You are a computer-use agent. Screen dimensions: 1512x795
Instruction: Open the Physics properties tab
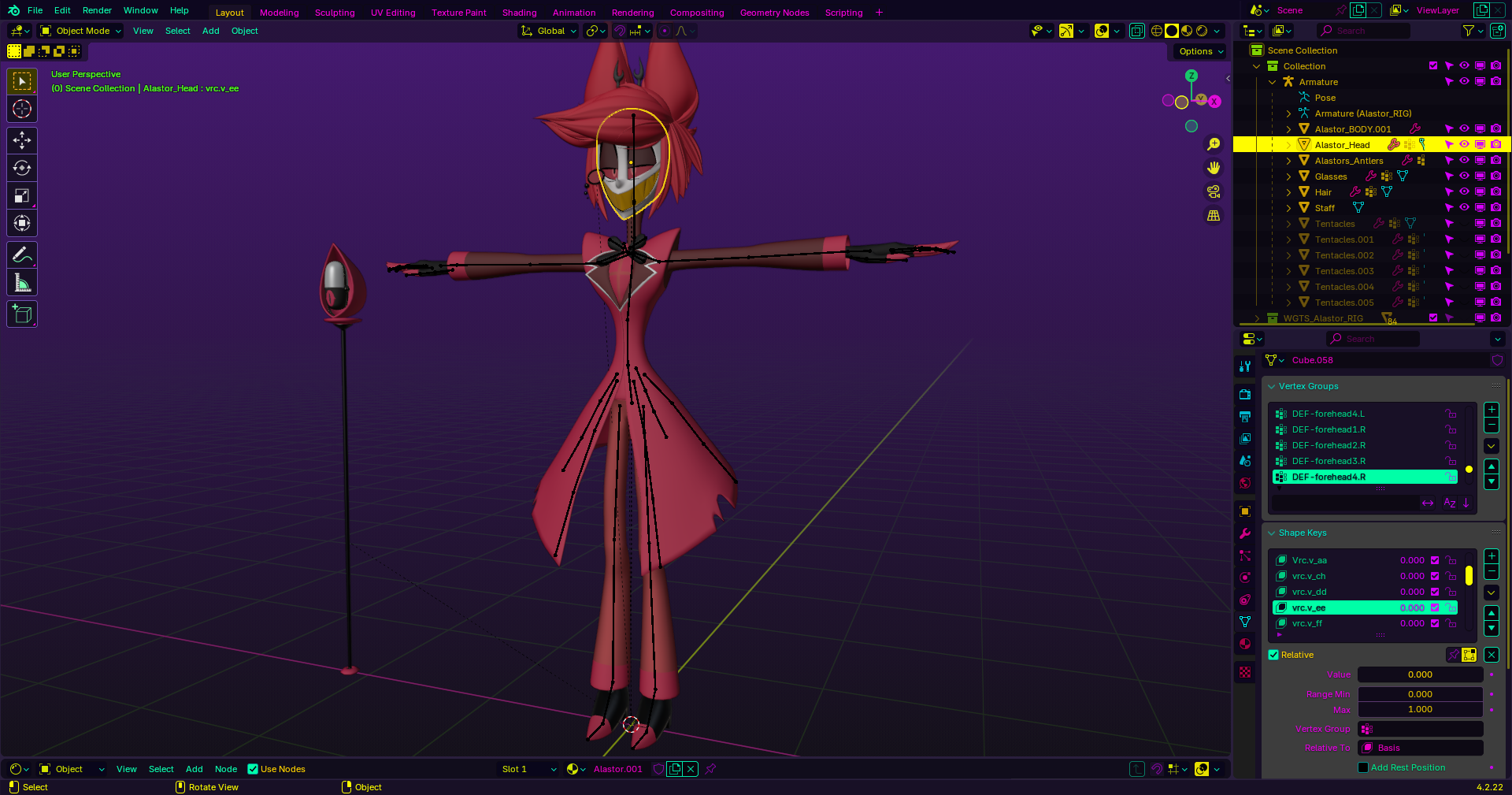(x=1245, y=578)
